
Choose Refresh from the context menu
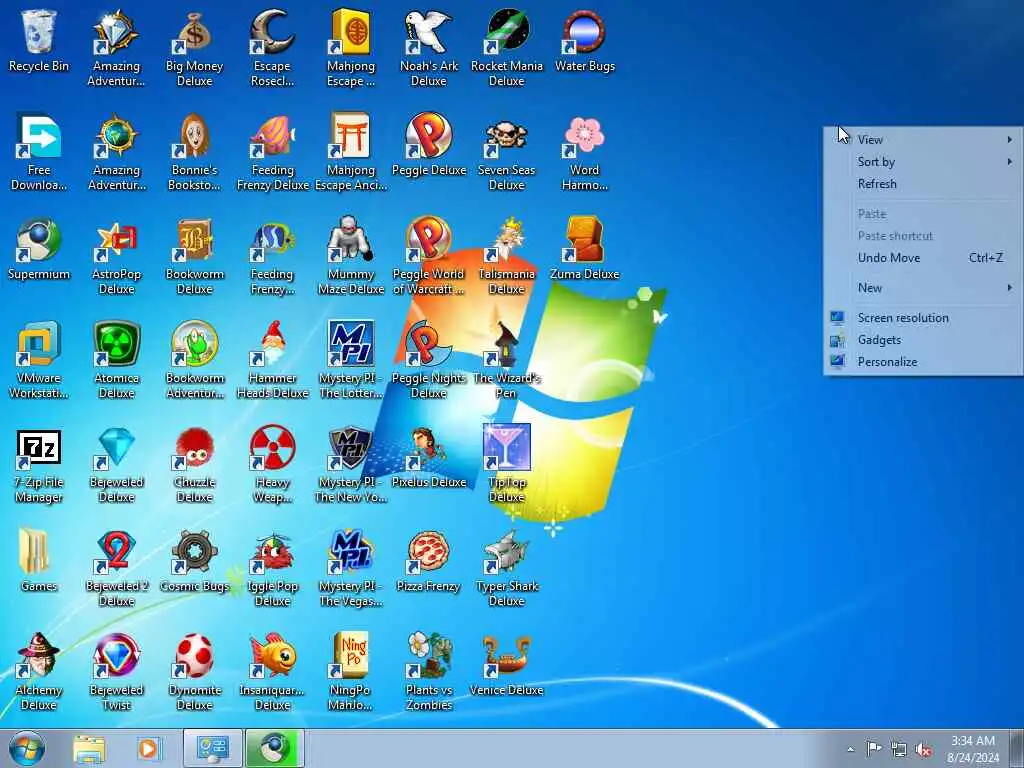coord(923,184)
